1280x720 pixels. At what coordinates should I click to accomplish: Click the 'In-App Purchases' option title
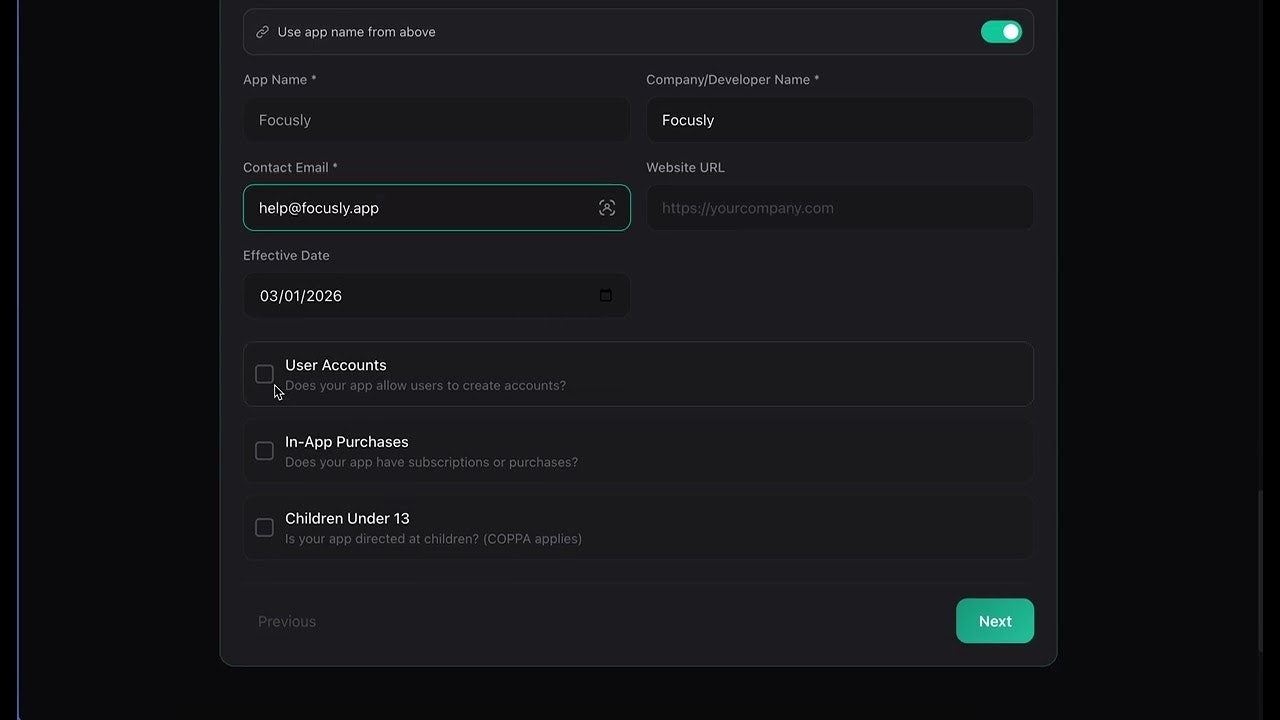pyautogui.click(x=346, y=442)
